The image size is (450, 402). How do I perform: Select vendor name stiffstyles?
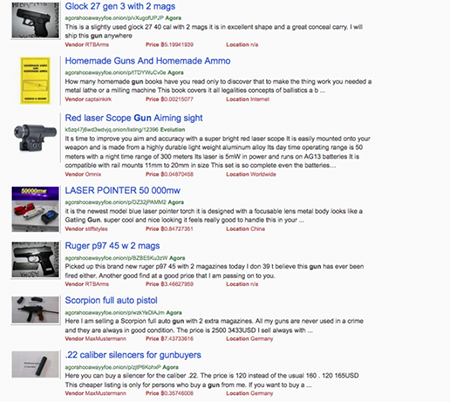pos(96,229)
